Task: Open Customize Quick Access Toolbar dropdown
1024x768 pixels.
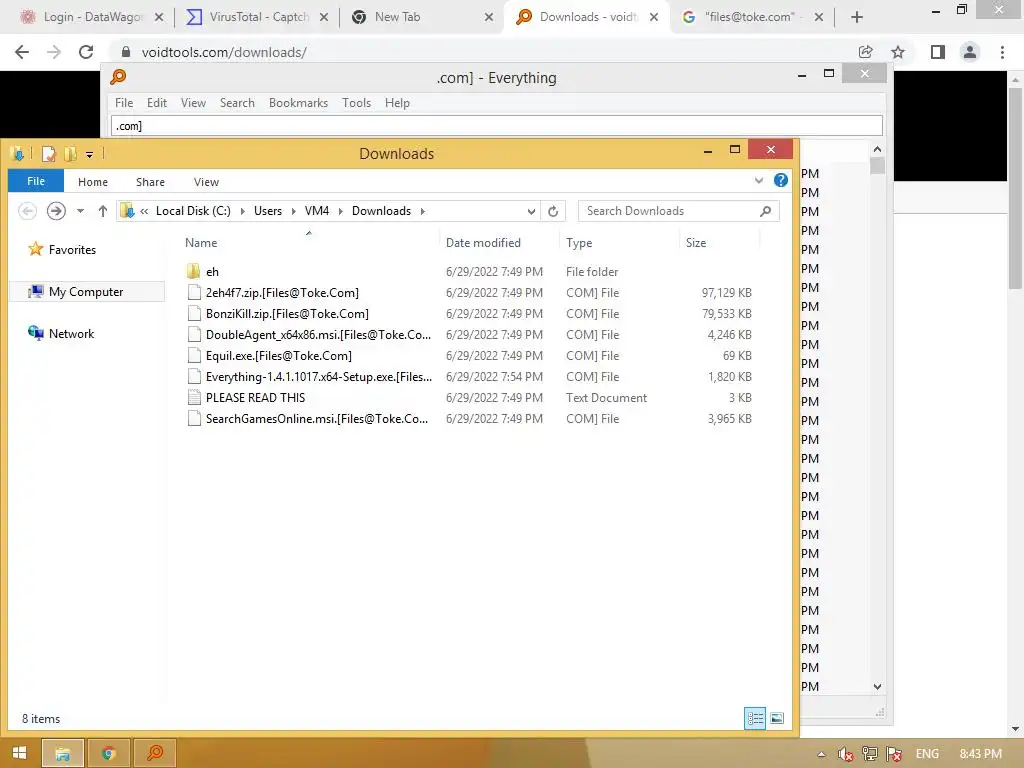Action: (89, 155)
